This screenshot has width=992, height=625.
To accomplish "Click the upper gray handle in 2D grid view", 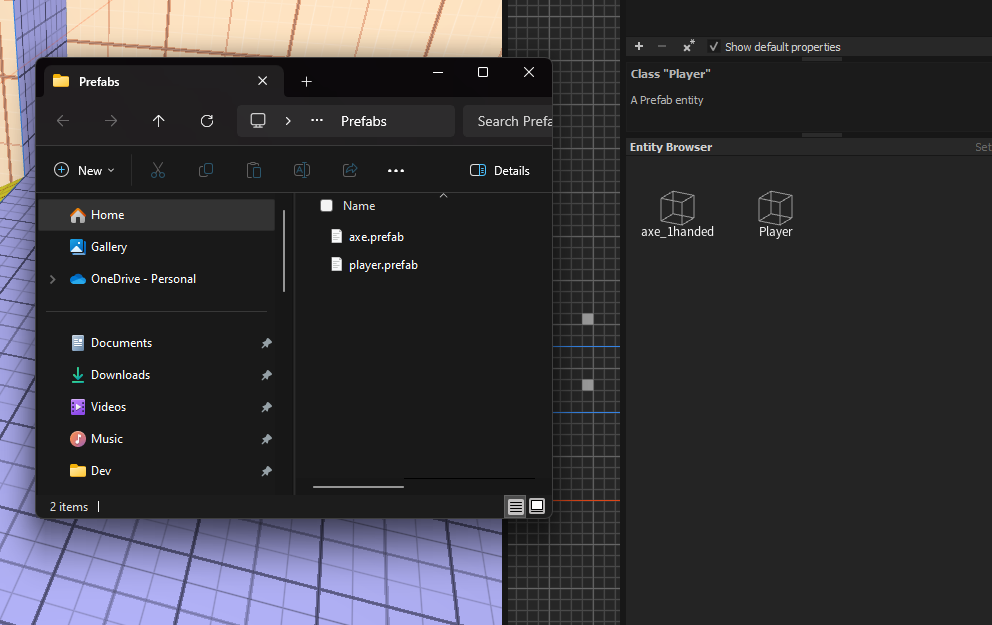I will point(588,319).
